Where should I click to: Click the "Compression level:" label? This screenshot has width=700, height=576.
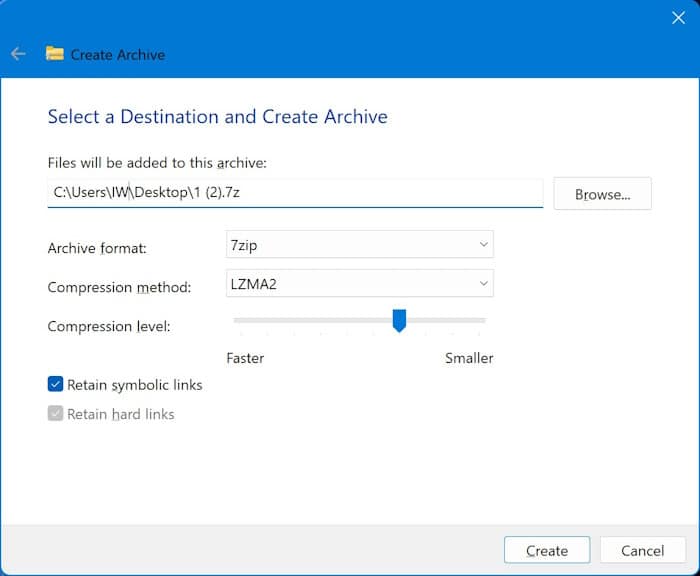(x=109, y=326)
